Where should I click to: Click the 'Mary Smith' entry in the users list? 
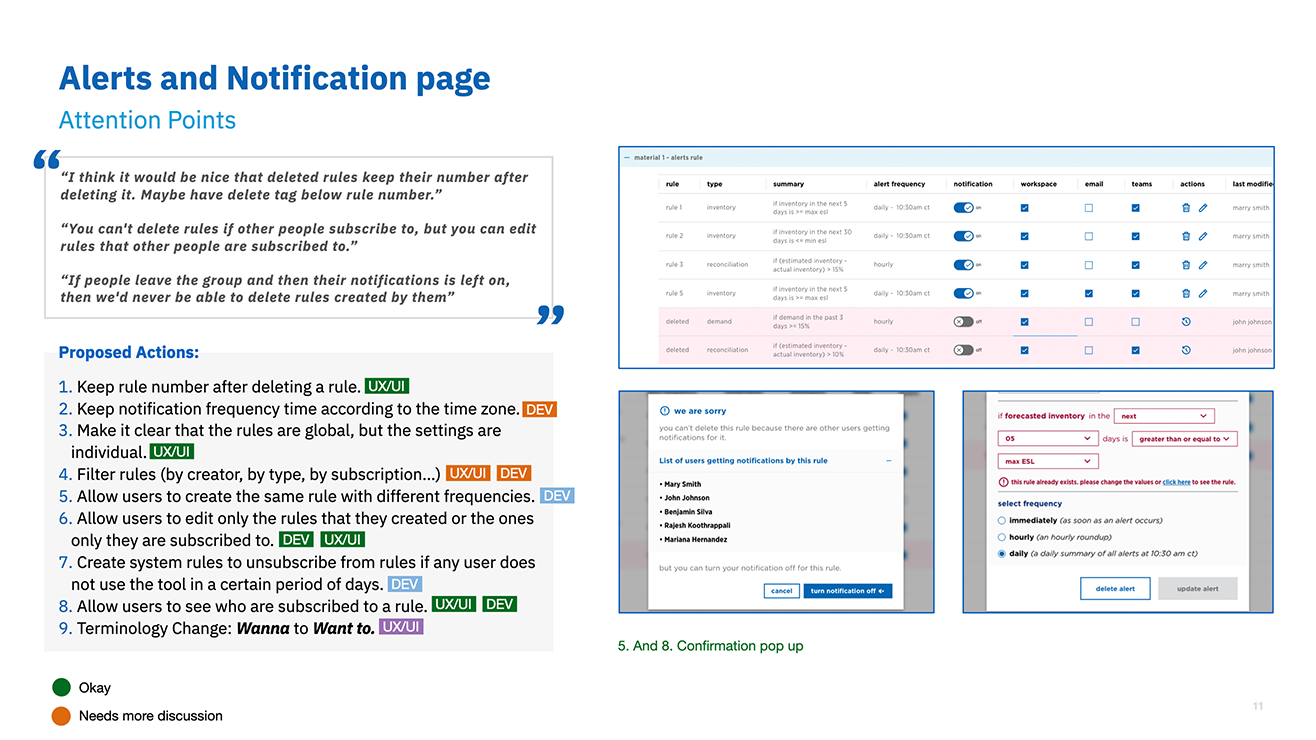pyautogui.click(x=681, y=484)
